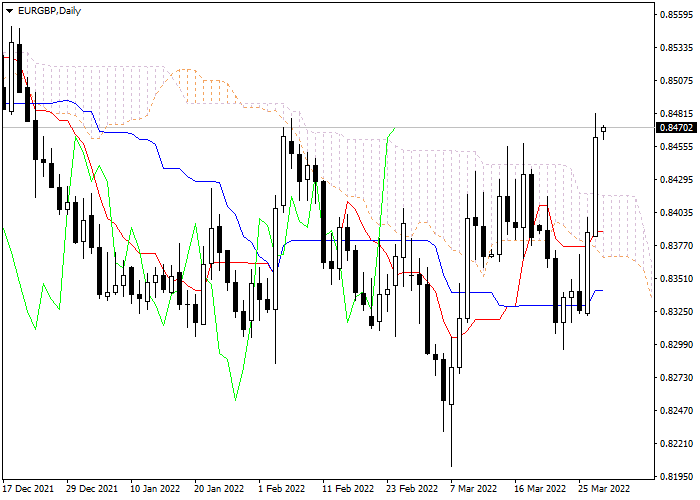The image size is (700, 500).
Task: Click the 29 Dec 2021 date label
Action: 92,488
